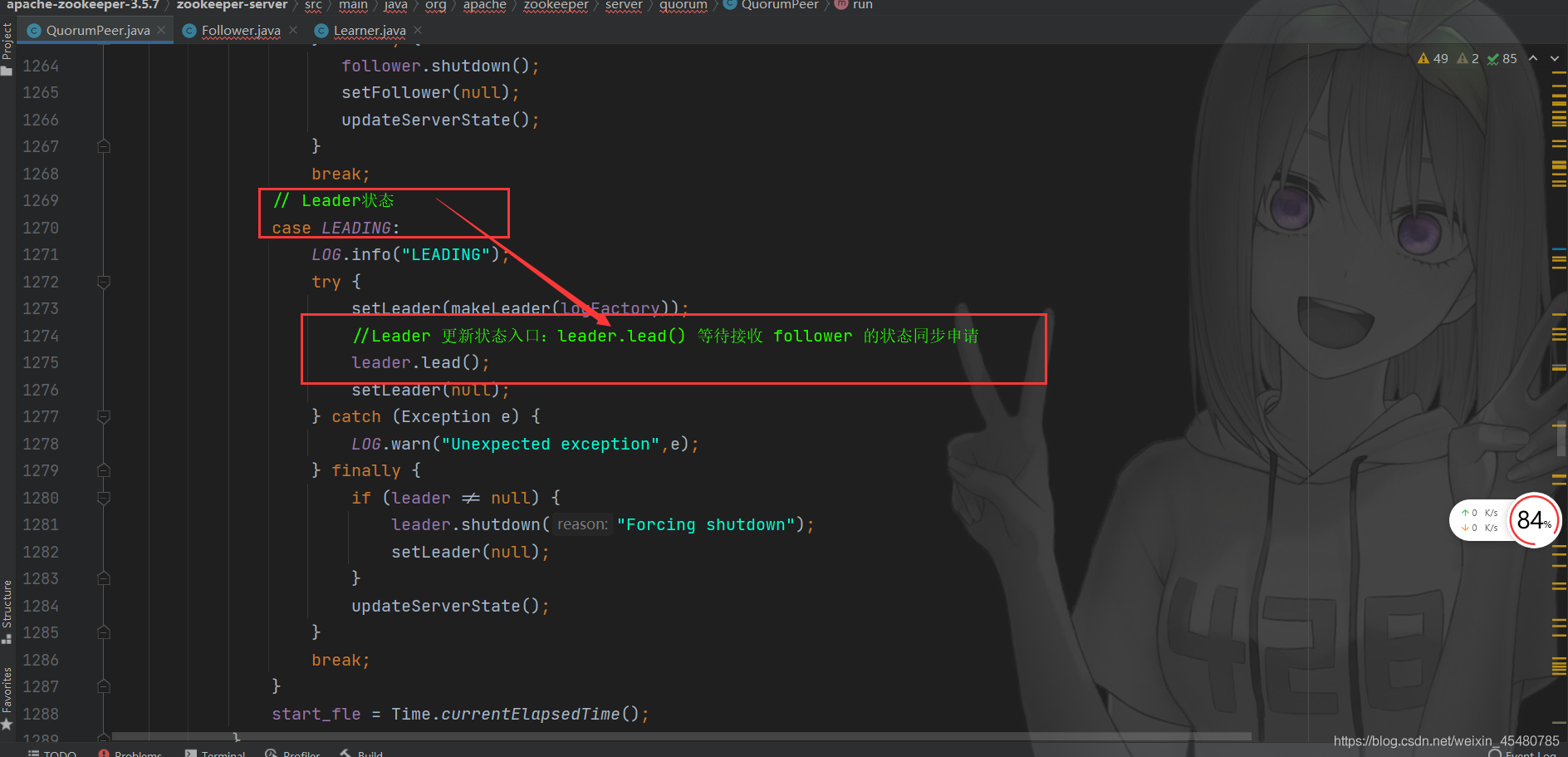Click line number 1275 in the gutter
1568x757 pixels.
coord(41,362)
